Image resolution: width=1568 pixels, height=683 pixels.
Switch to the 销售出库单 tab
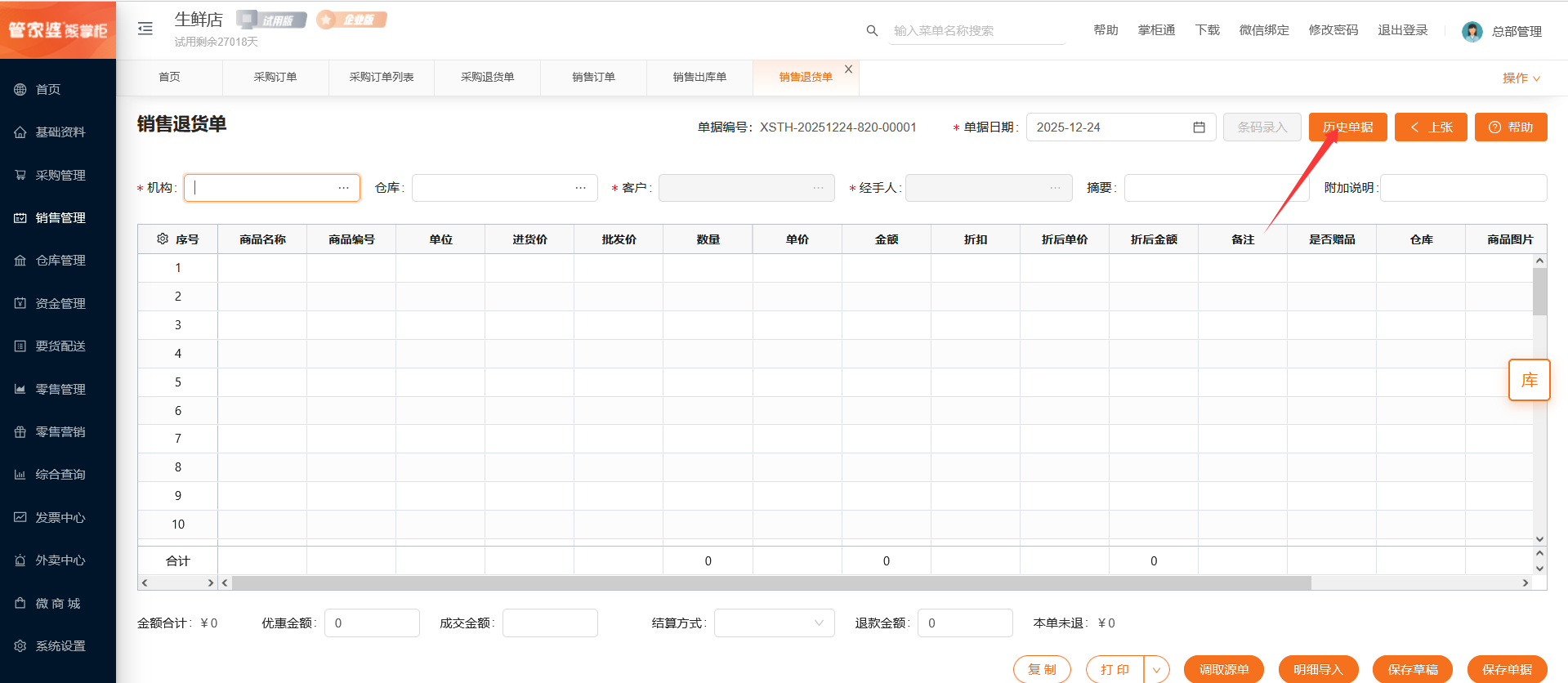[x=699, y=78]
